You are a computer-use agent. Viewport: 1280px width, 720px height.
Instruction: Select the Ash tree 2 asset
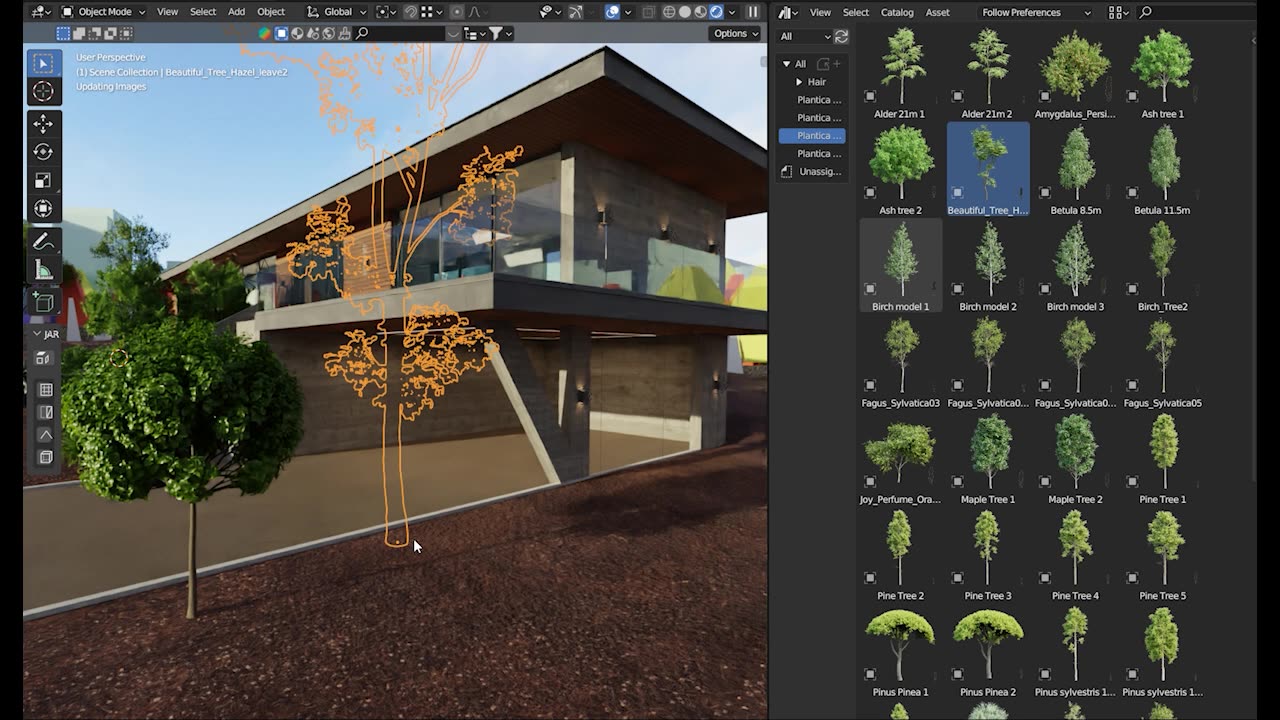pos(900,169)
